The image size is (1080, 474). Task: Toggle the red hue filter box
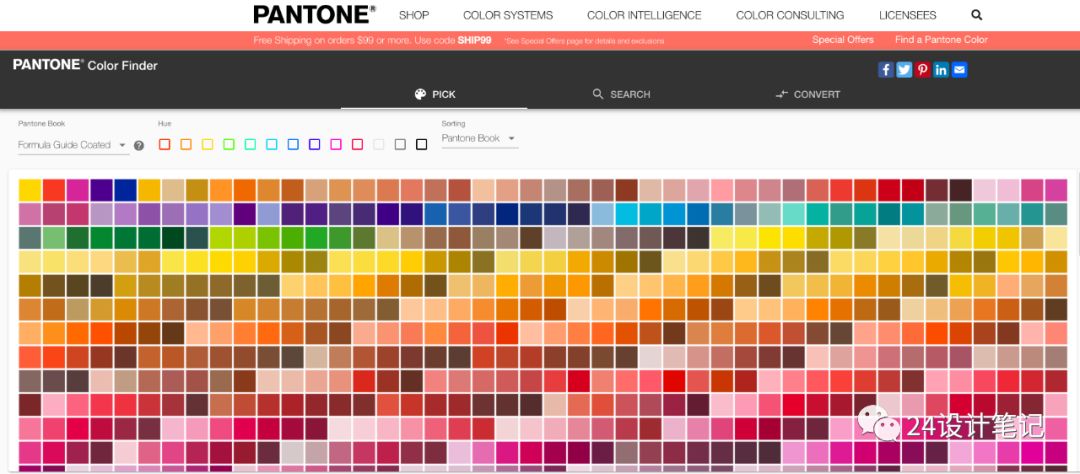(164, 144)
